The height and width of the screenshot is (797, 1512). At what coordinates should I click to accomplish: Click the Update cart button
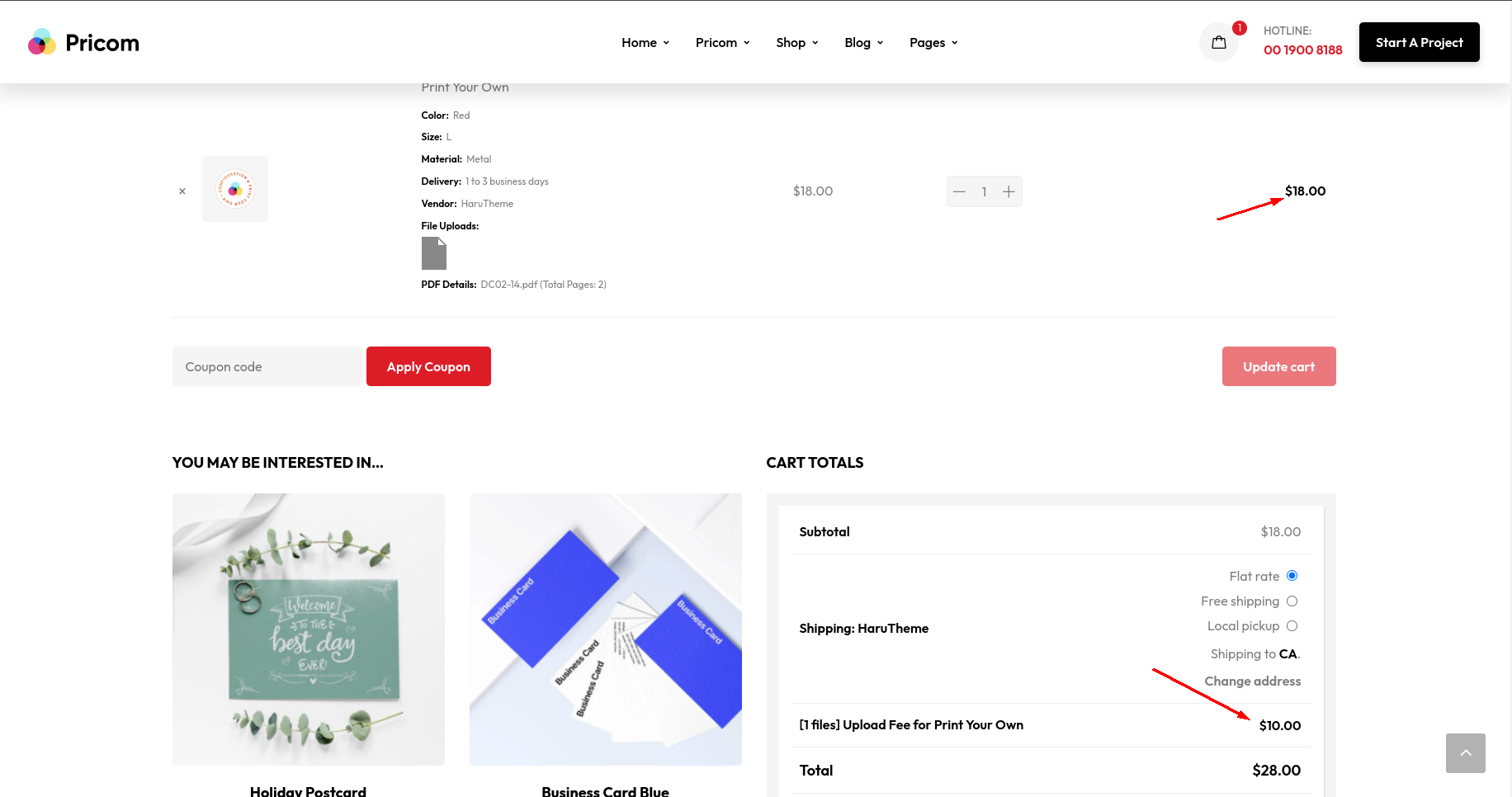pos(1279,366)
